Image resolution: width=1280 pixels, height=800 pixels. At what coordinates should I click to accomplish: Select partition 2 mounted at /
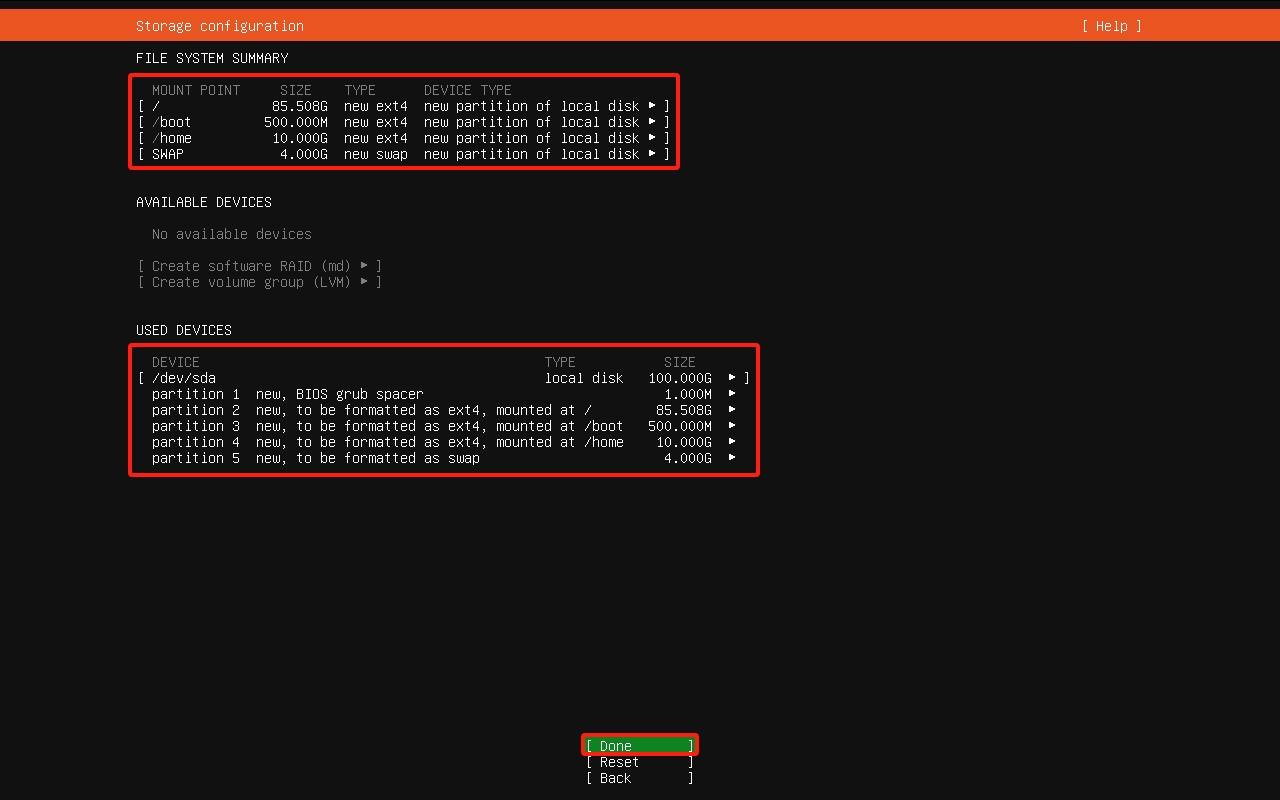(x=444, y=410)
